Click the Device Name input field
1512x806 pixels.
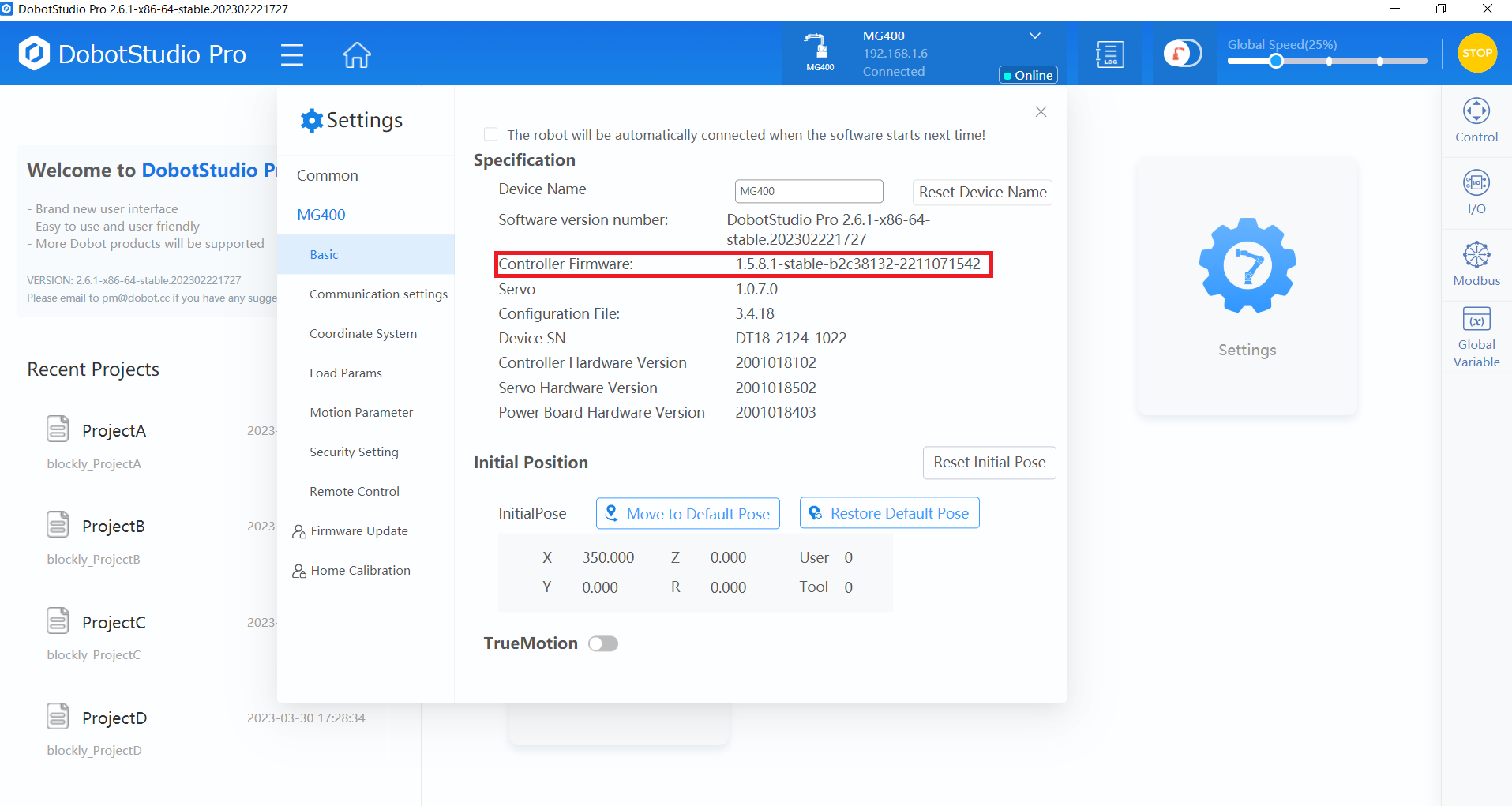809,191
